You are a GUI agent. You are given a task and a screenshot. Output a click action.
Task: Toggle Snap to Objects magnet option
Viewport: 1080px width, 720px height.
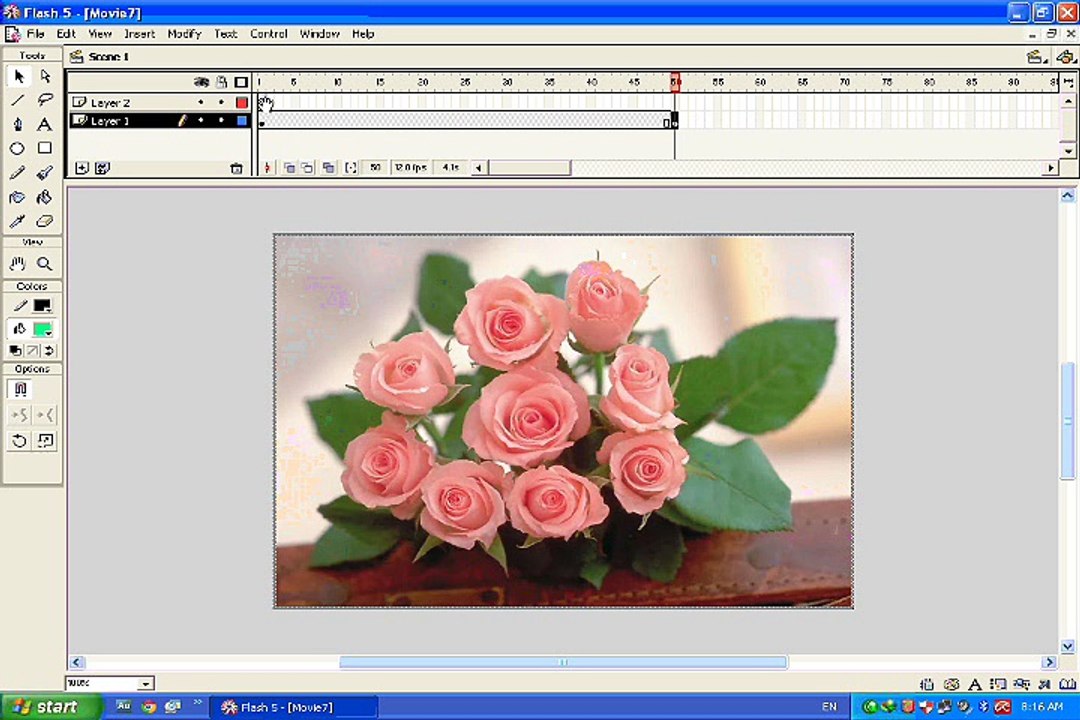click(20, 389)
